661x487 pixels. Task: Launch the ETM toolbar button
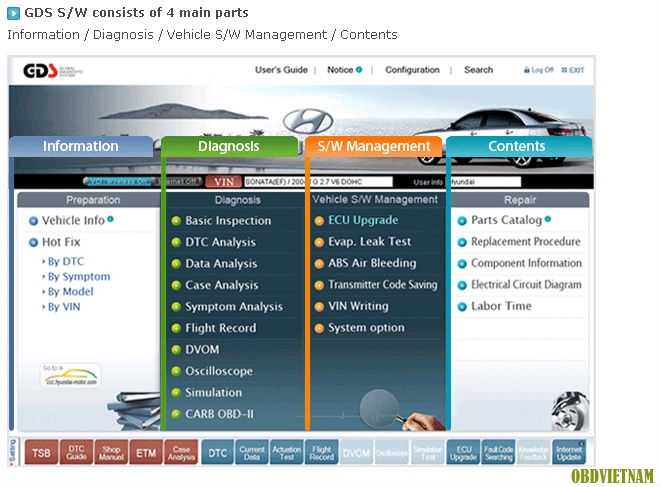[x=146, y=453]
